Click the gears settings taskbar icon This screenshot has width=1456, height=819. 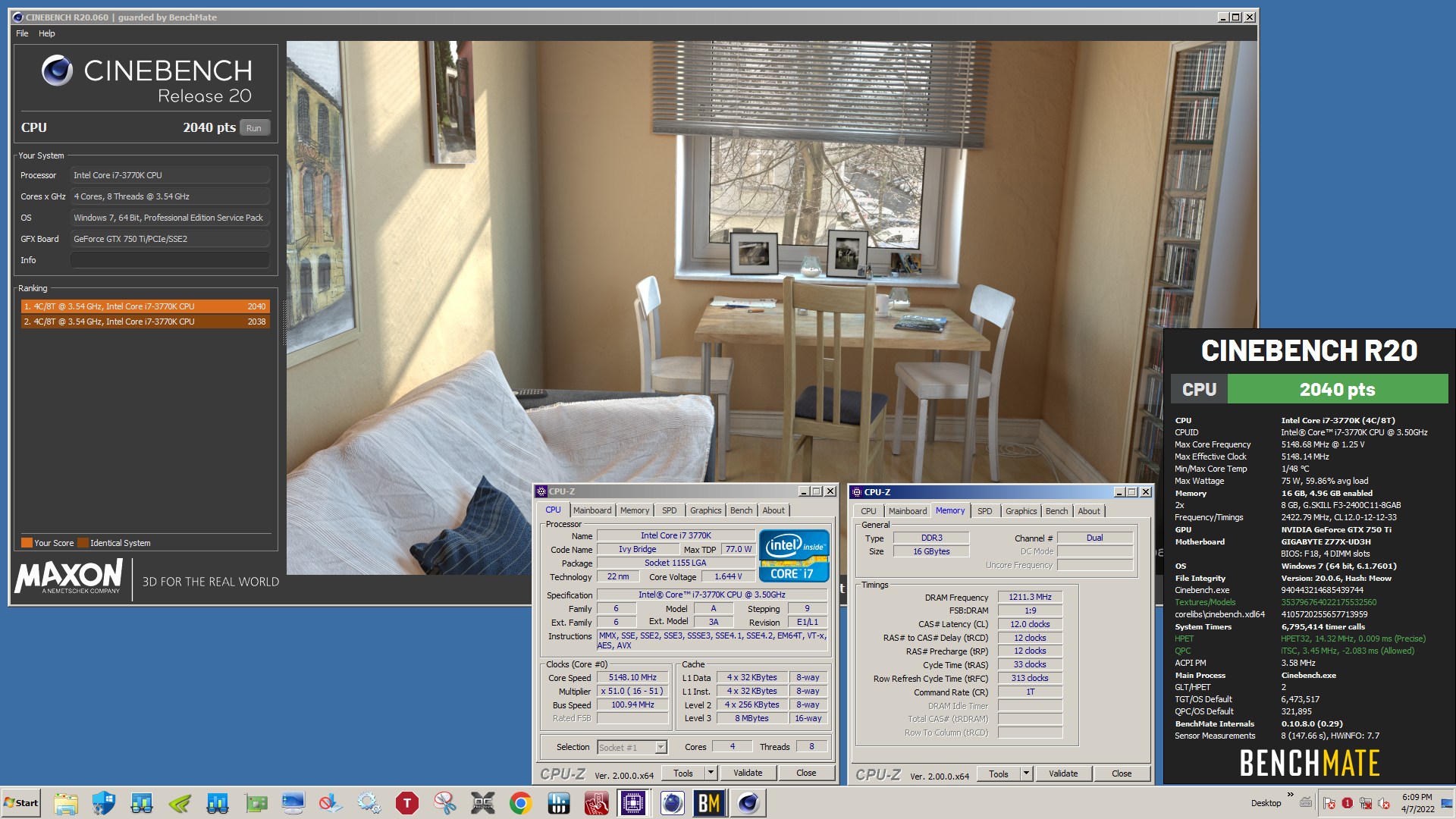coord(369,802)
